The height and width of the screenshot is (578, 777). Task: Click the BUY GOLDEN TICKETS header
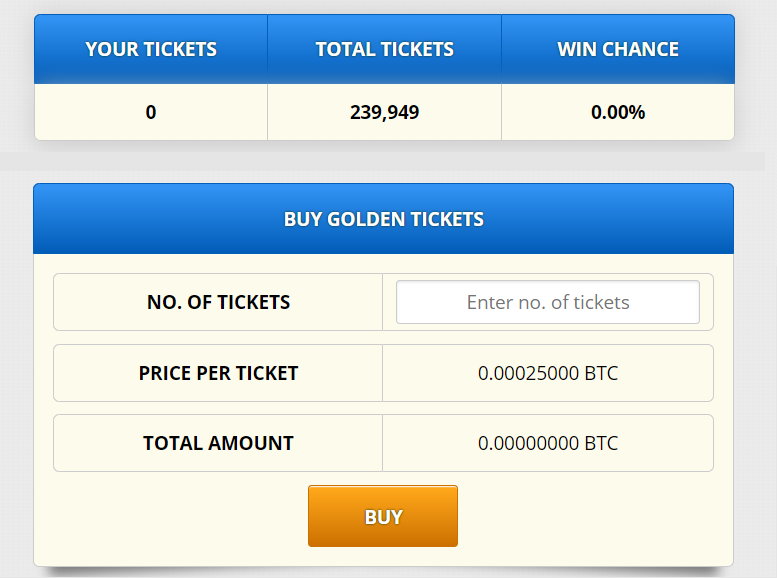(x=384, y=219)
